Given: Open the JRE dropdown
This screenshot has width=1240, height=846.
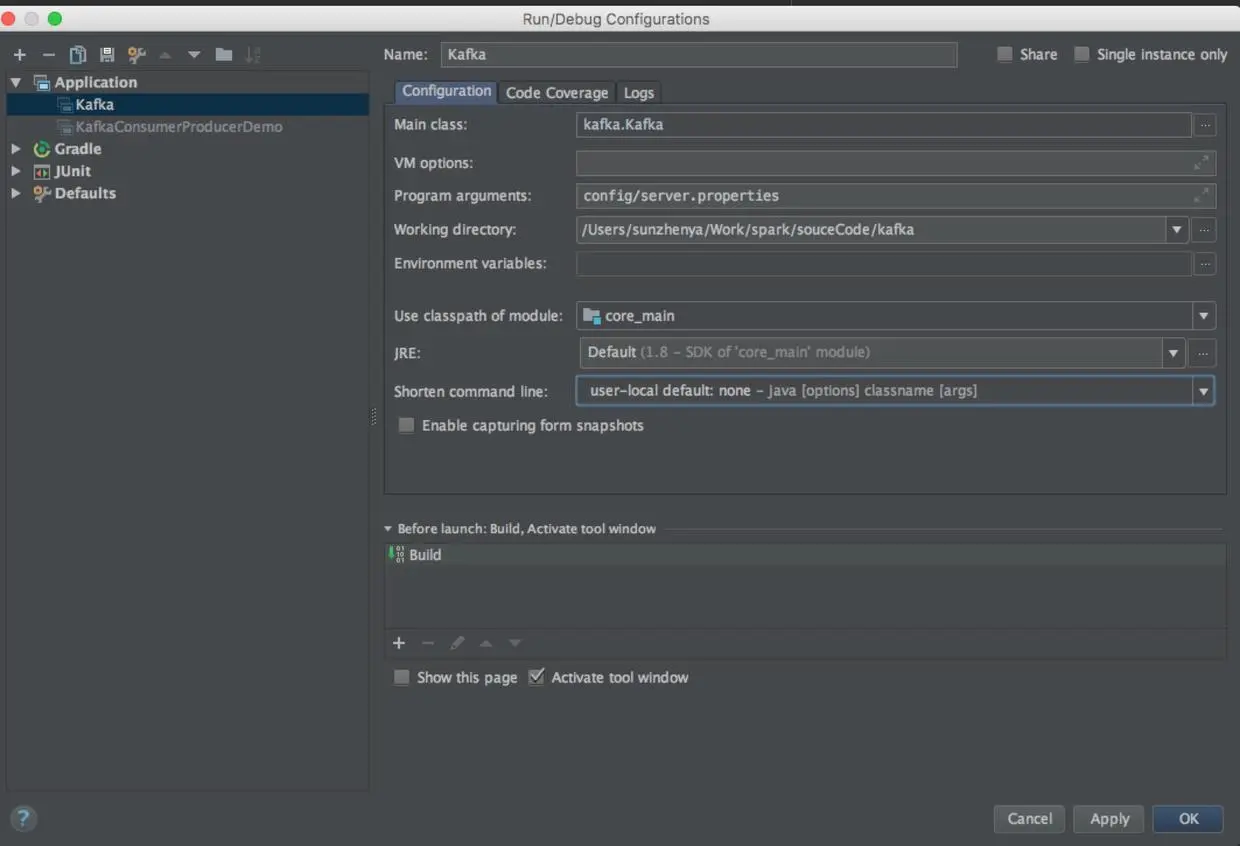Looking at the screenshot, I should point(1173,352).
